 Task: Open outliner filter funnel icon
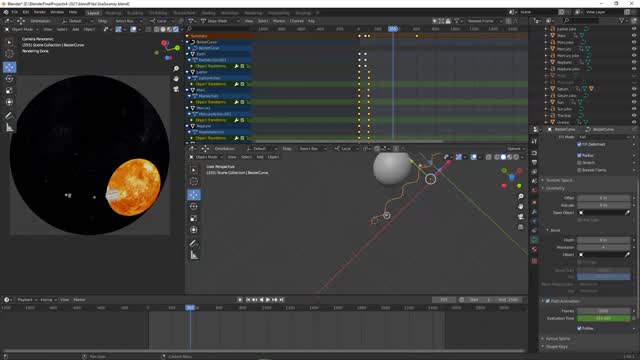click(x=622, y=20)
